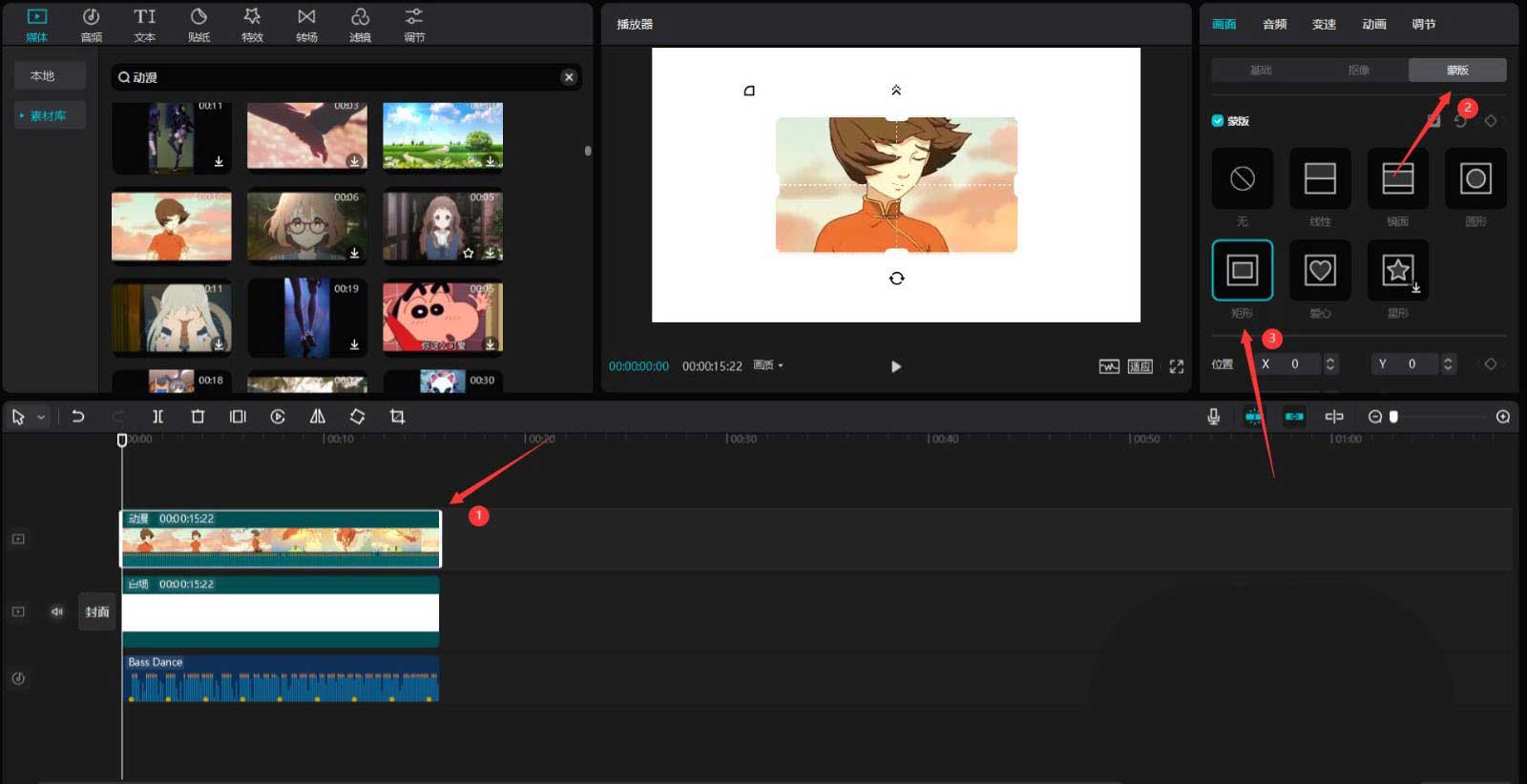Mute the main track speaker icon
Image resolution: width=1527 pixels, height=784 pixels.
click(x=56, y=611)
